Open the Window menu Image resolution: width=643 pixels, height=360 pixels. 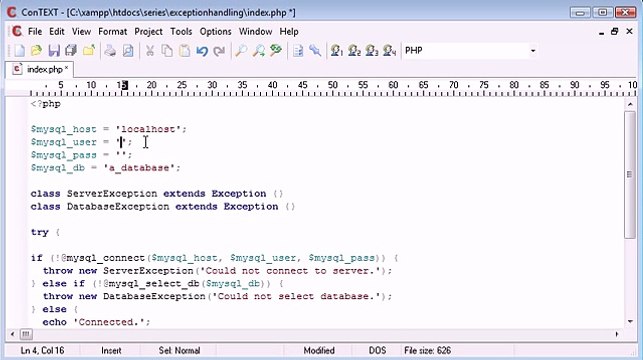tap(255, 32)
